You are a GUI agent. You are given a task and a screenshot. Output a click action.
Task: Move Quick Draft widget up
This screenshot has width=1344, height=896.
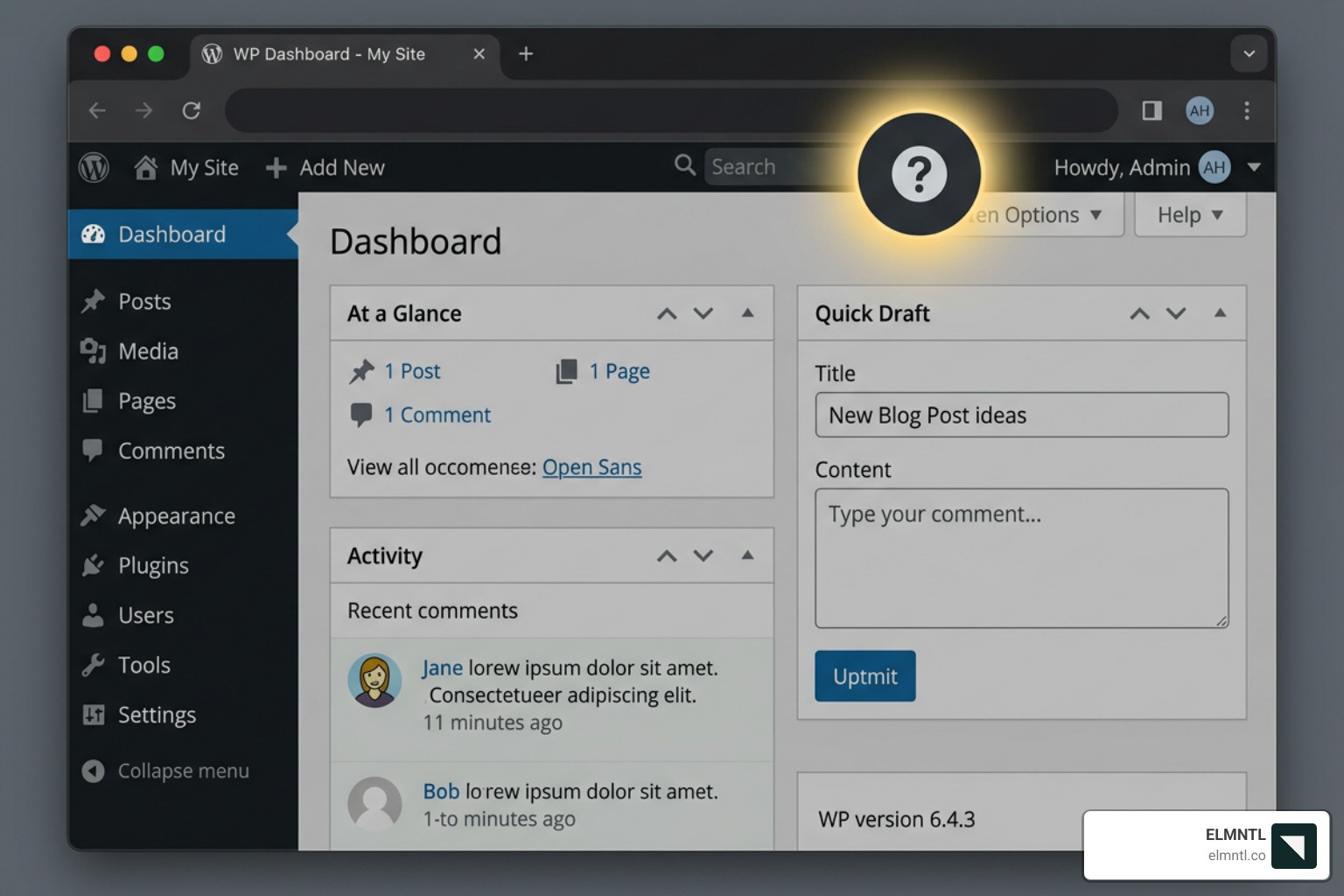click(x=1139, y=313)
